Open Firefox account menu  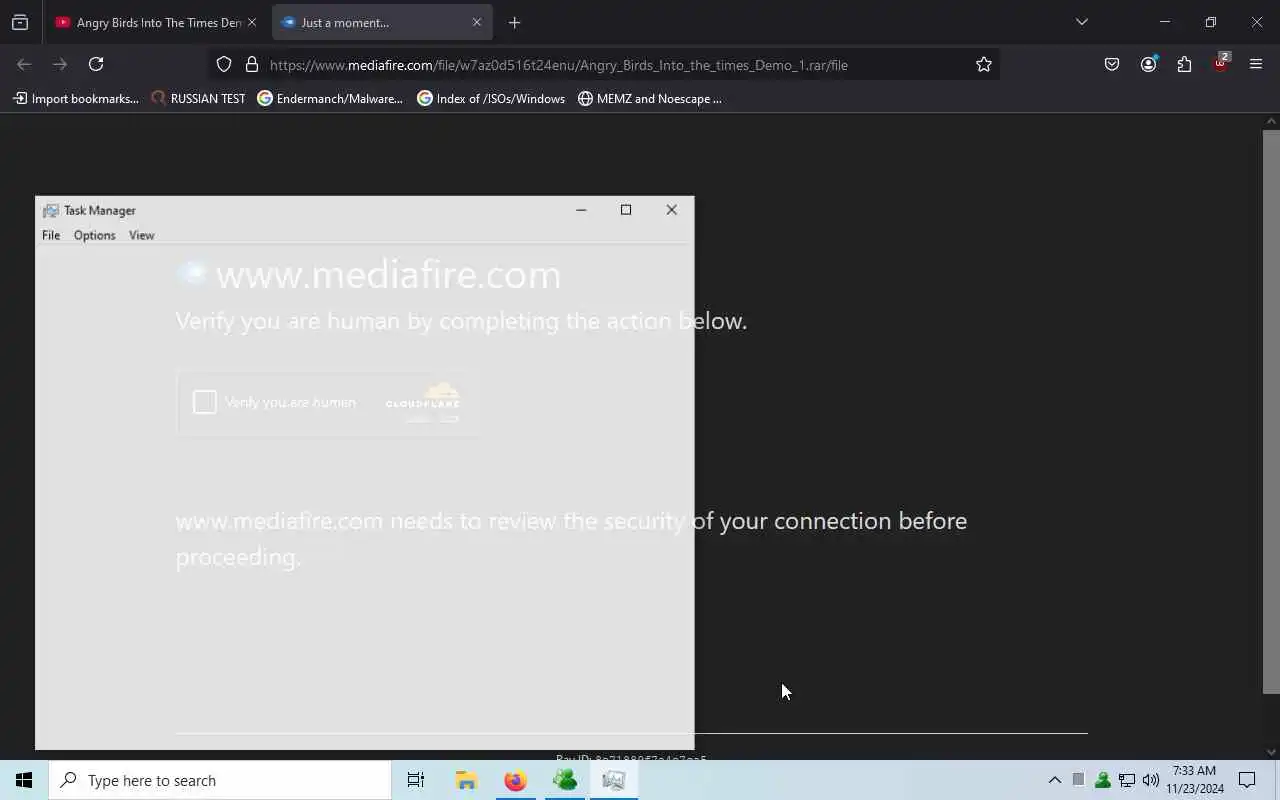point(1148,64)
